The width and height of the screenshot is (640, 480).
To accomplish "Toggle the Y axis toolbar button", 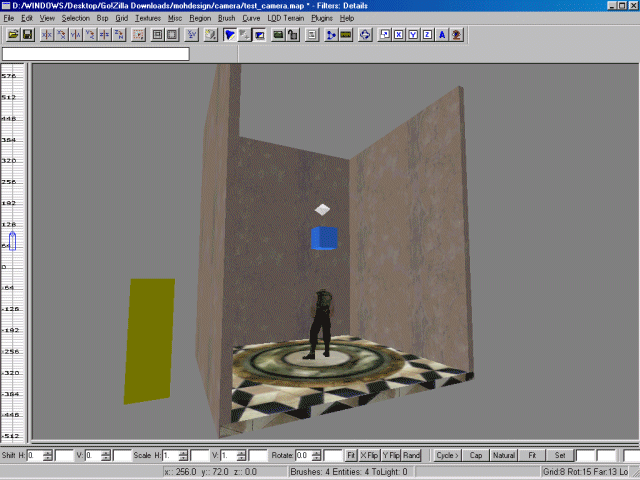I will pos(412,35).
